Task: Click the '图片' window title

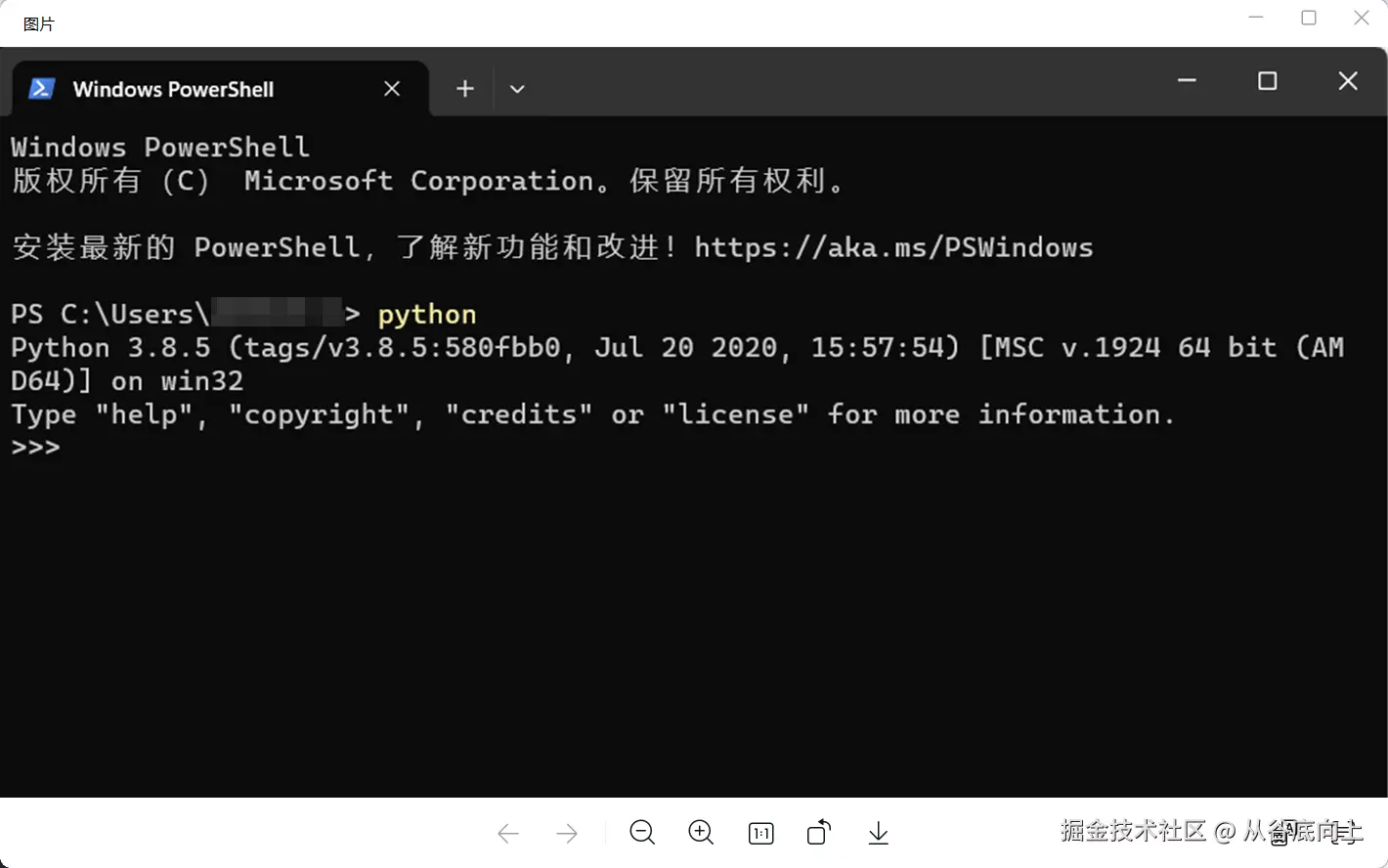Action: pyautogui.click(x=39, y=24)
